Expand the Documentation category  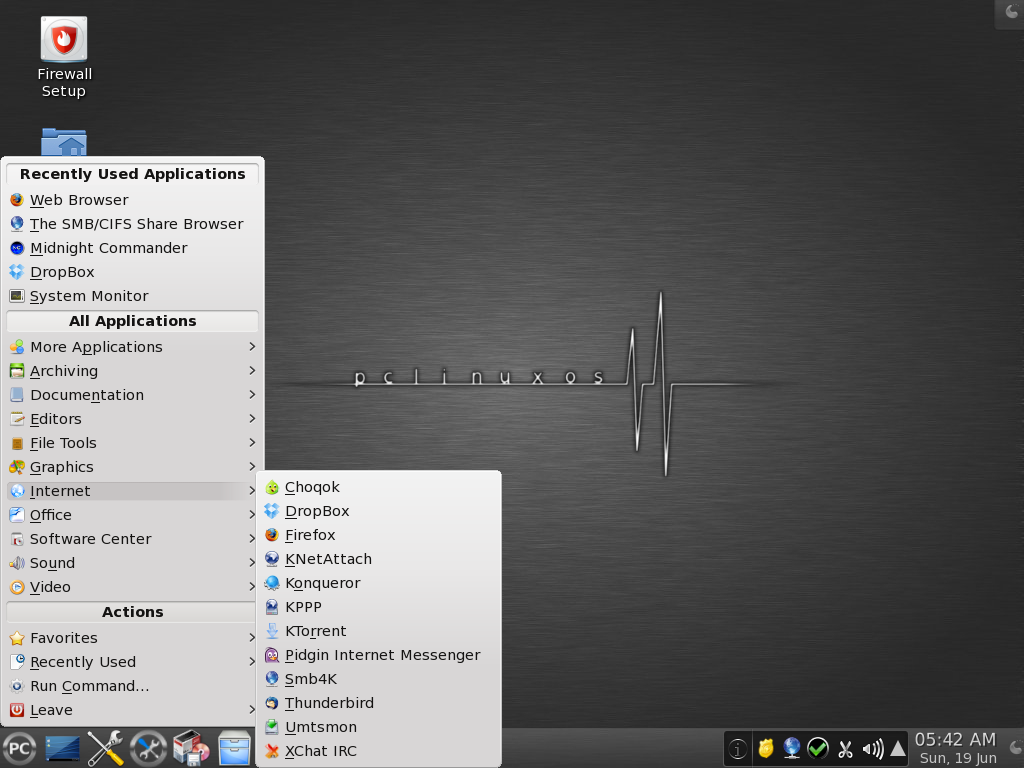click(133, 395)
